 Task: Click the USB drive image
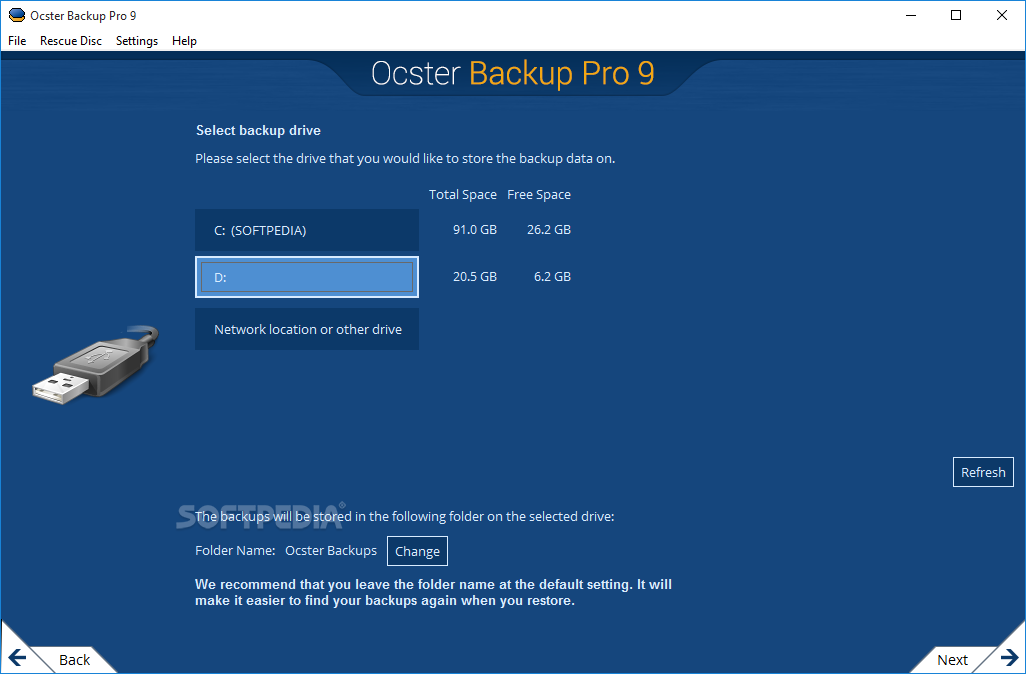click(96, 364)
